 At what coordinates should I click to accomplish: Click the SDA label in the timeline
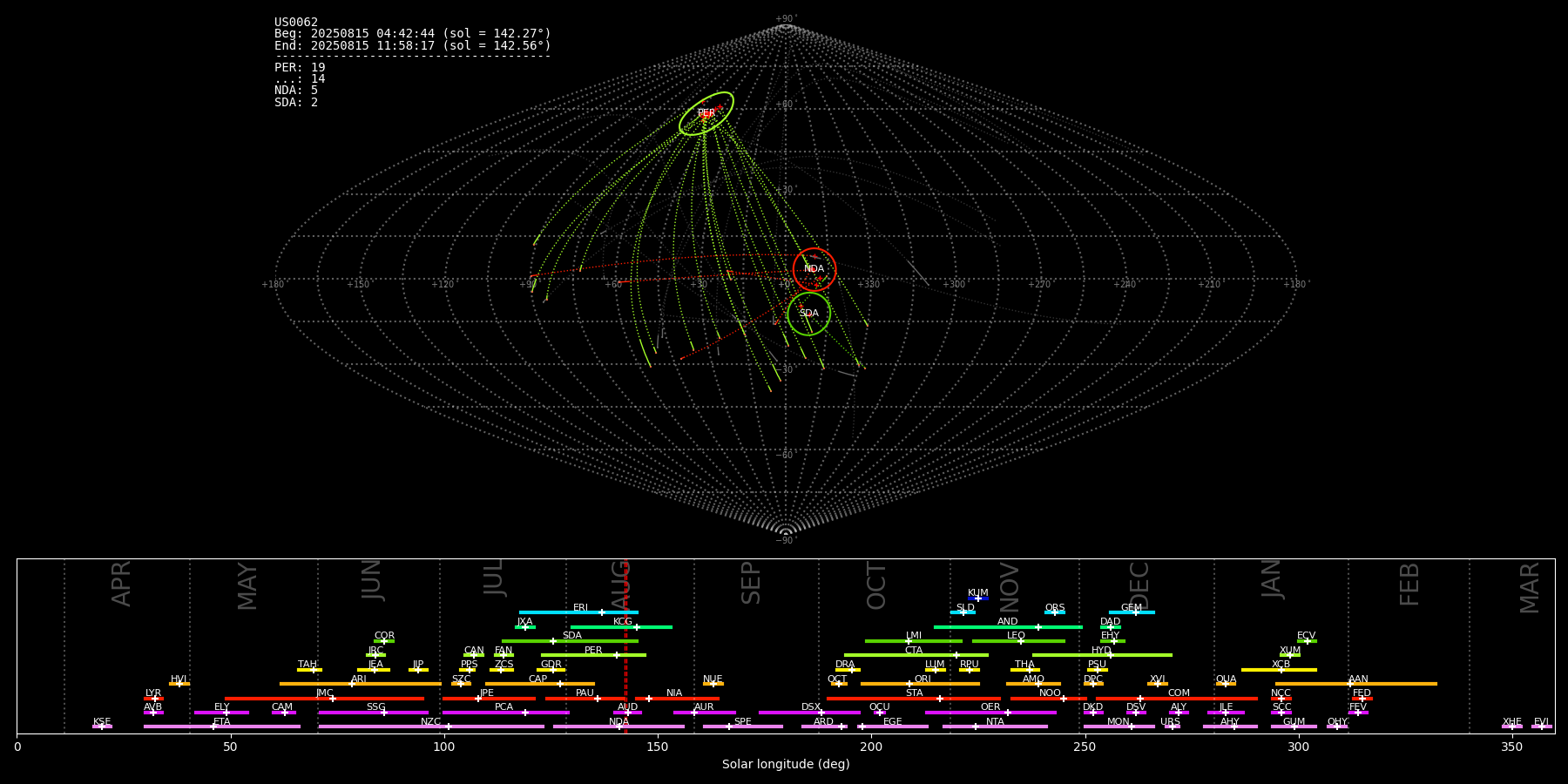click(x=572, y=636)
